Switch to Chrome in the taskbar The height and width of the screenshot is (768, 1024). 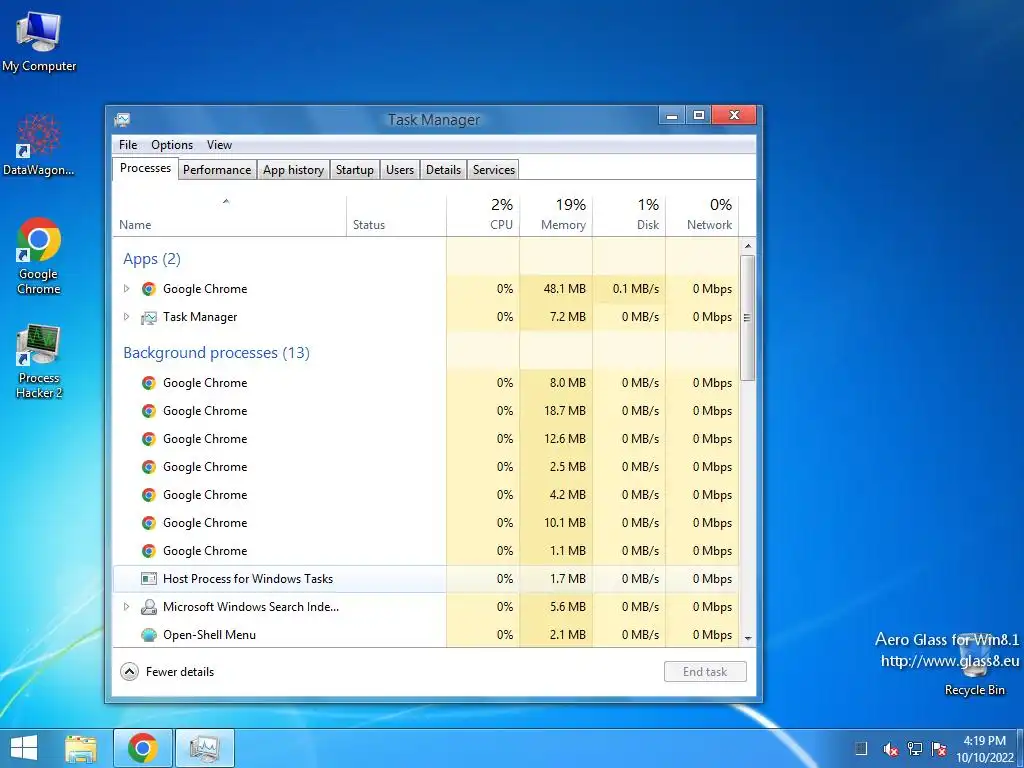click(143, 748)
